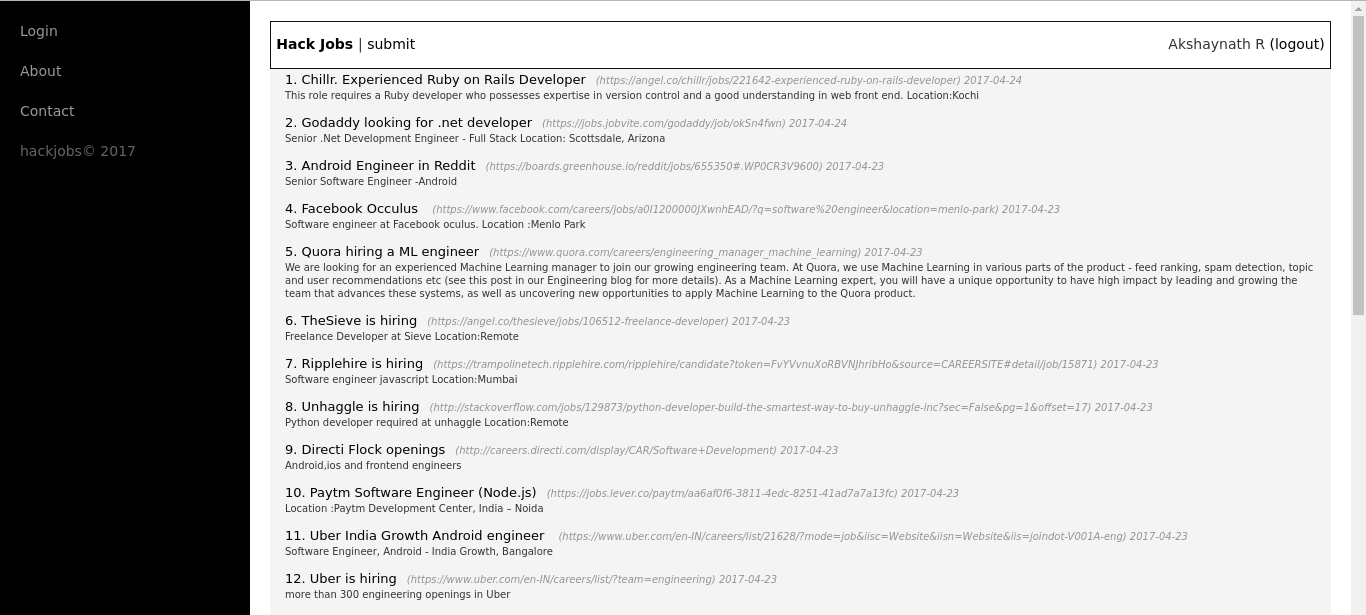This screenshot has height=615, width=1366.
Task: Click the Akshaynath R username text
Action: [x=1216, y=44]
